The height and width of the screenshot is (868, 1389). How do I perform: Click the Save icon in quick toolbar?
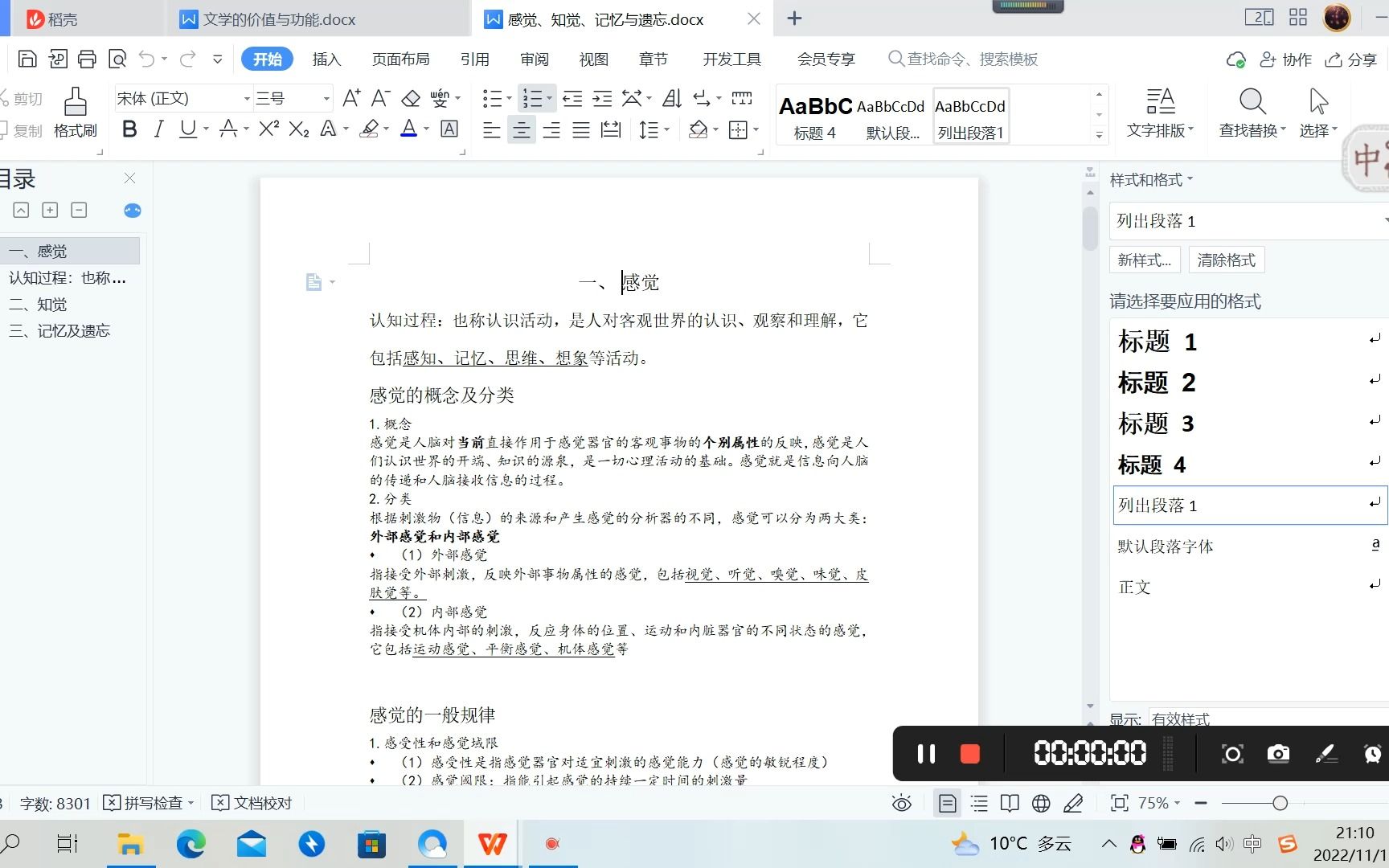27,59
